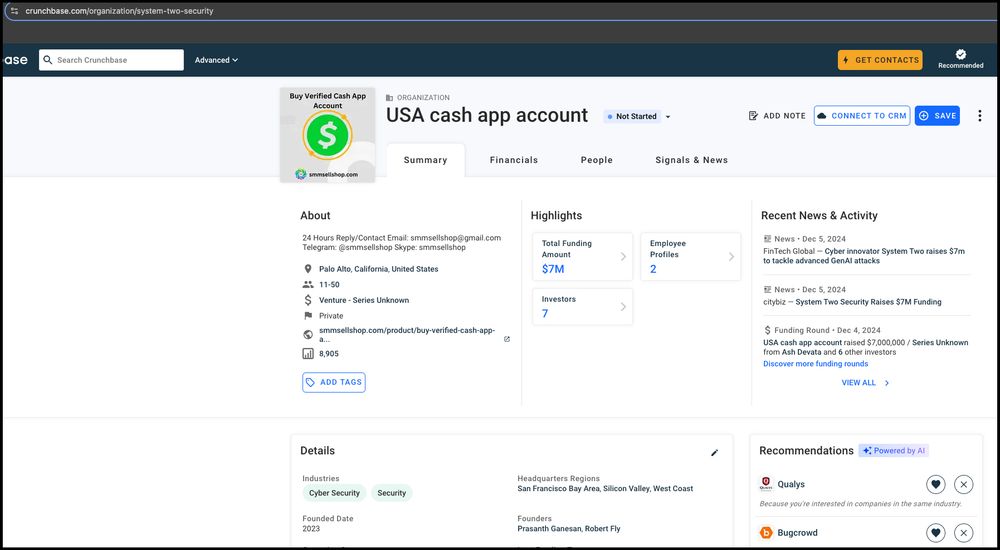
Task: Click the Founded Date 2023 value
Action: 311,528
